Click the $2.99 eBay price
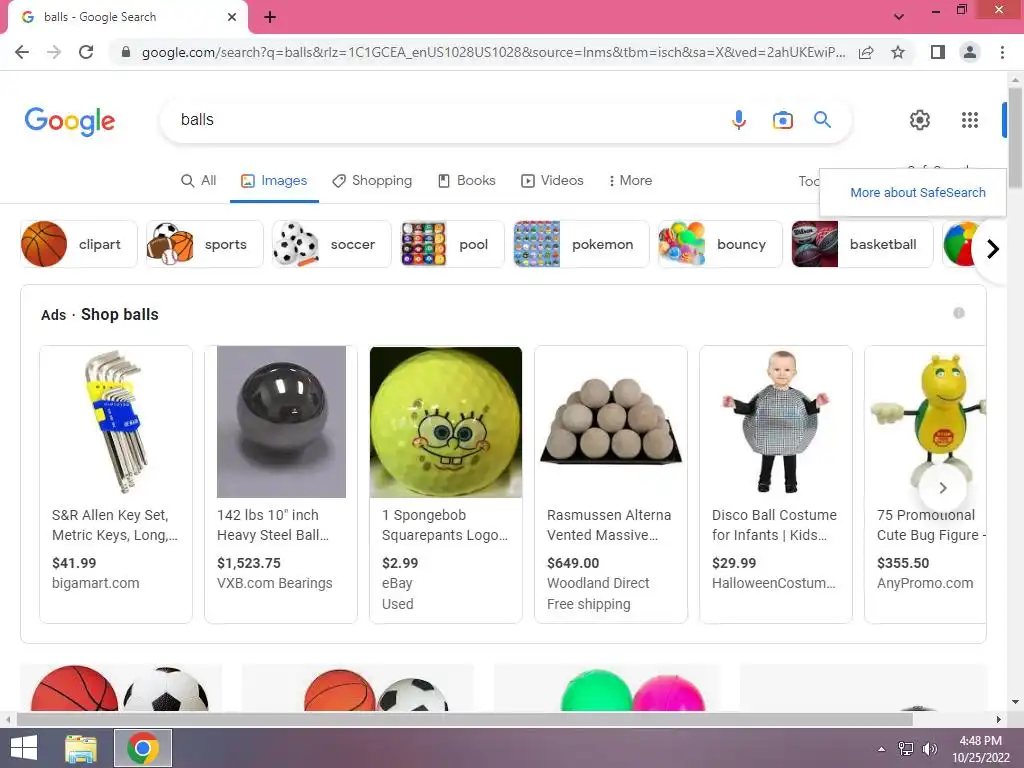Viewport: 1024px width, 768px height. click(x=400, y=563)
